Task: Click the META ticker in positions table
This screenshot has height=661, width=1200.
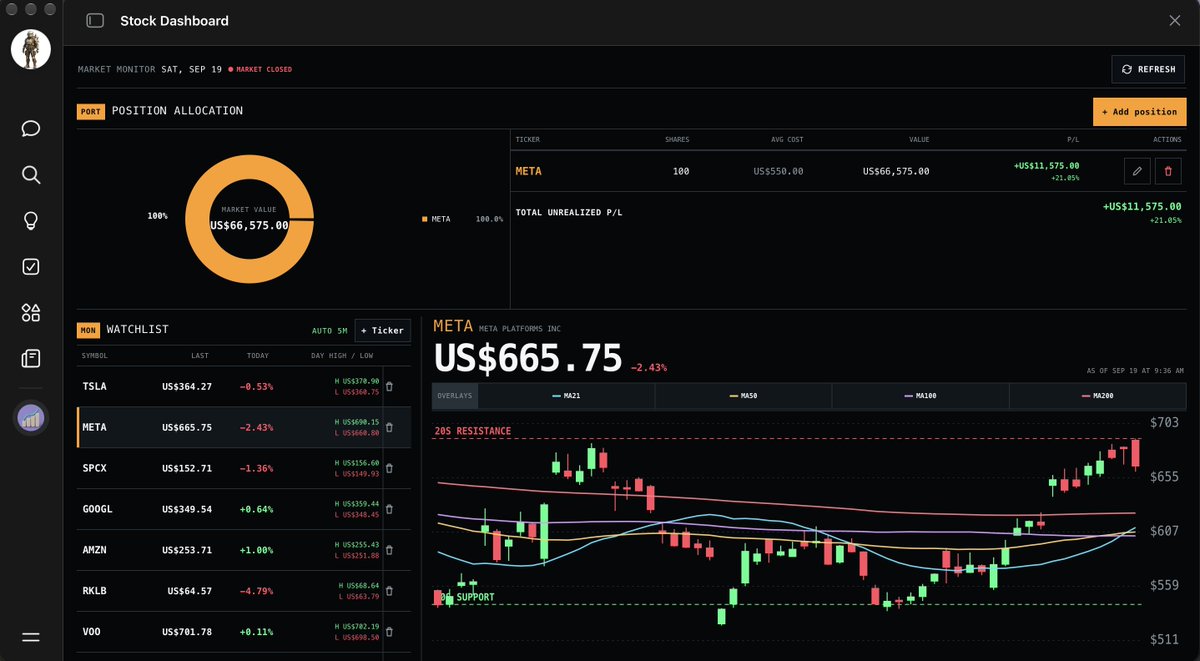Action: [x=528, y=171]
